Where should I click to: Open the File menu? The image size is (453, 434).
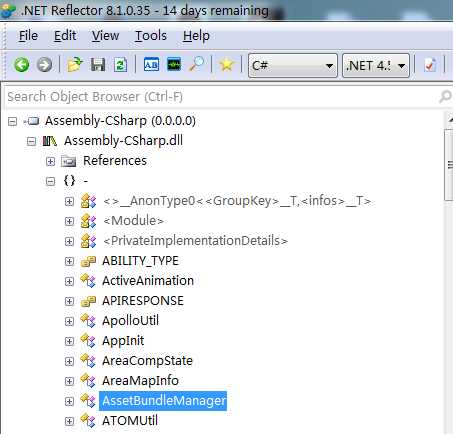tap(28, 36)
